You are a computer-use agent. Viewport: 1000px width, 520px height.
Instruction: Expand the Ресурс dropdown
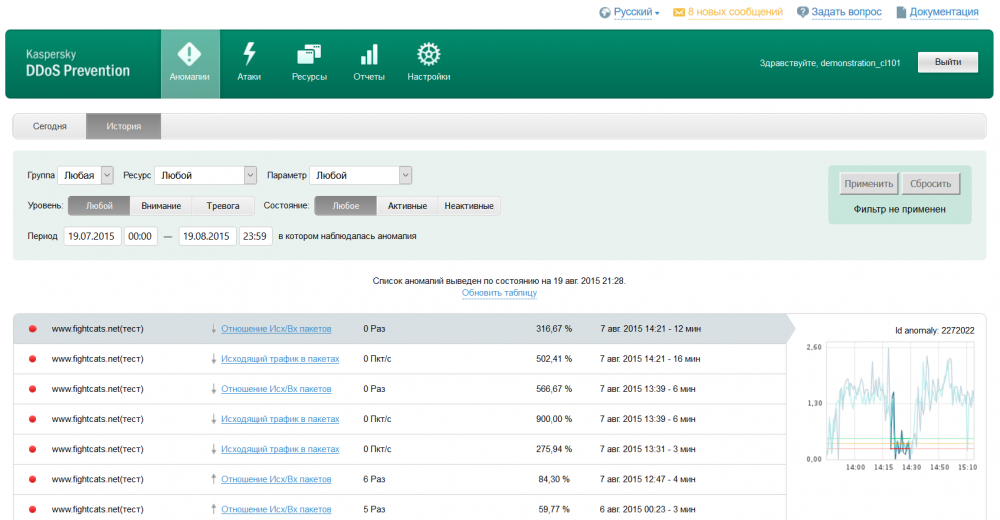click(x=250, y=175)
